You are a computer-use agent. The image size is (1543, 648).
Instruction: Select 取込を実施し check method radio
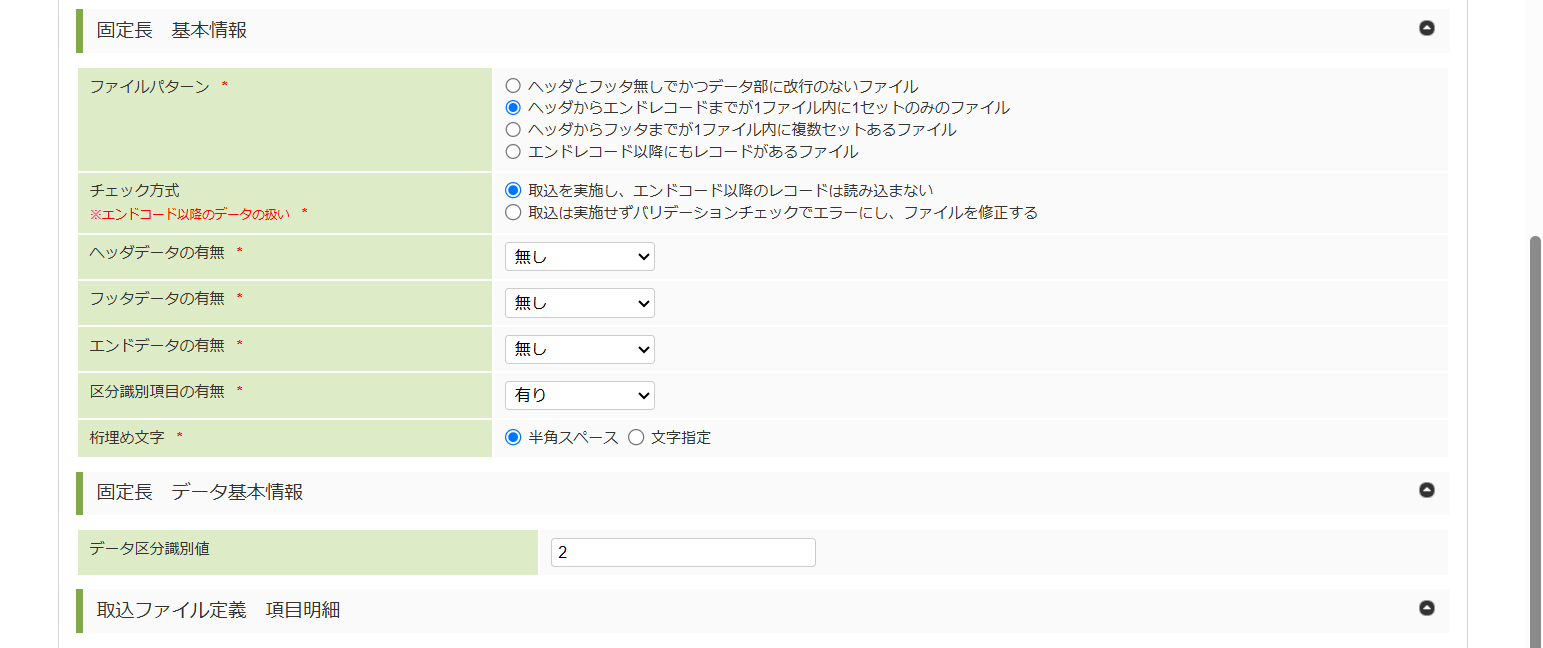coord(514,190)
